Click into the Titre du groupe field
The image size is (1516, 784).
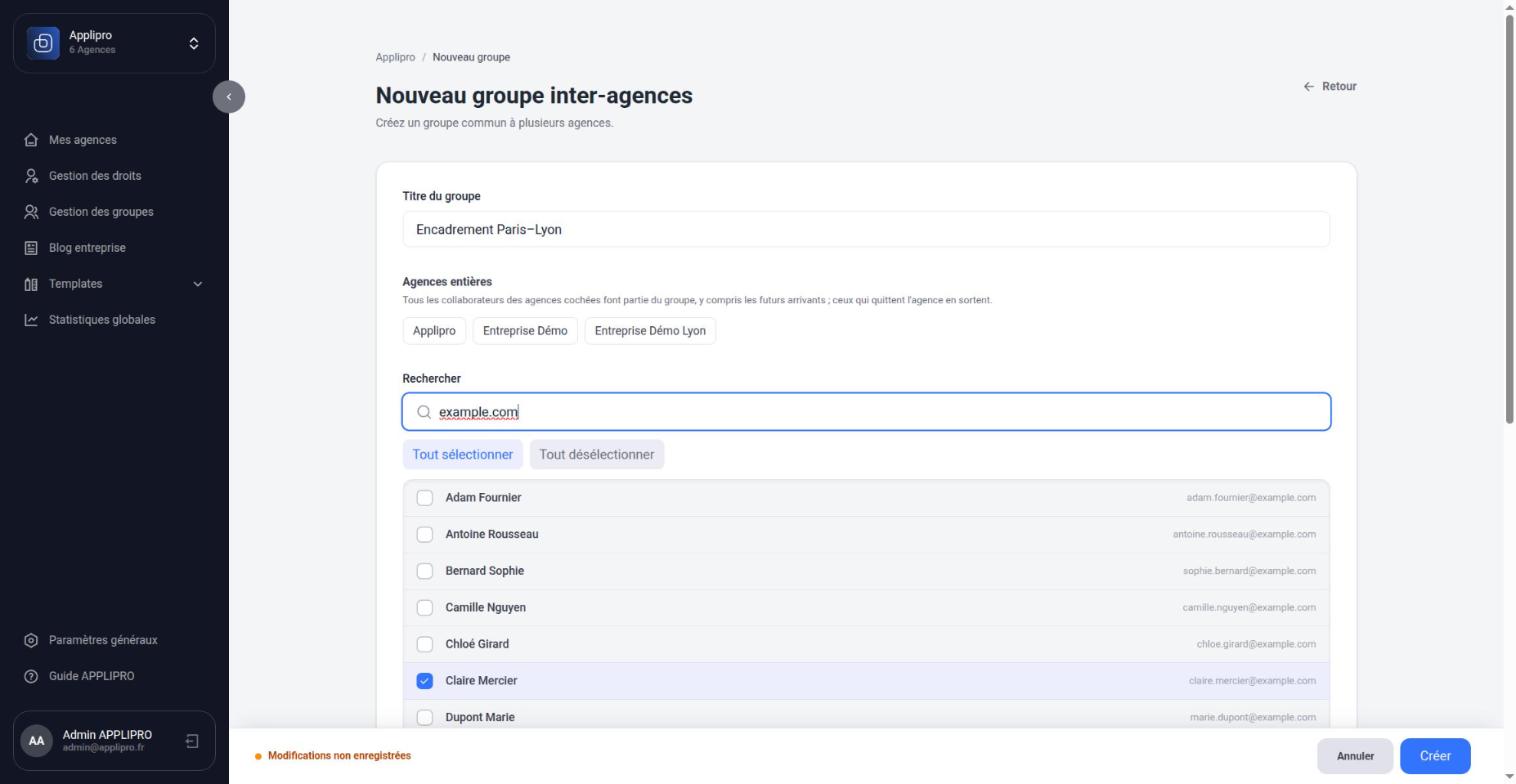[x=866, y=230]
